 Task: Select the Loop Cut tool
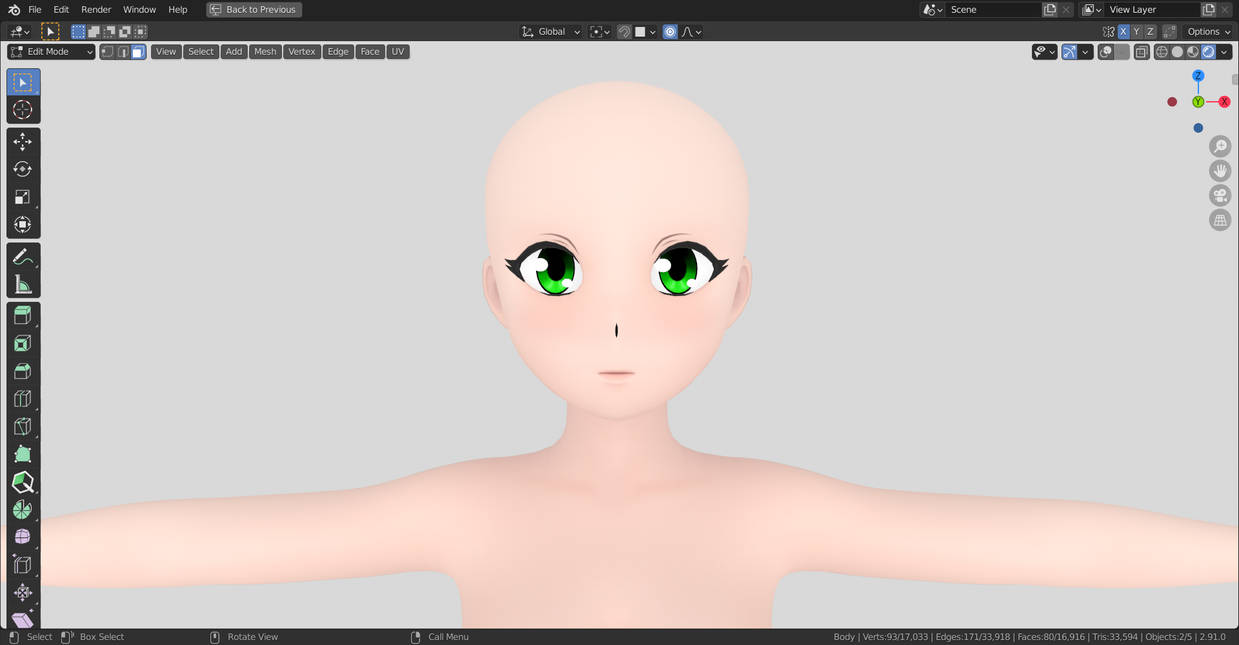(23, 399)
